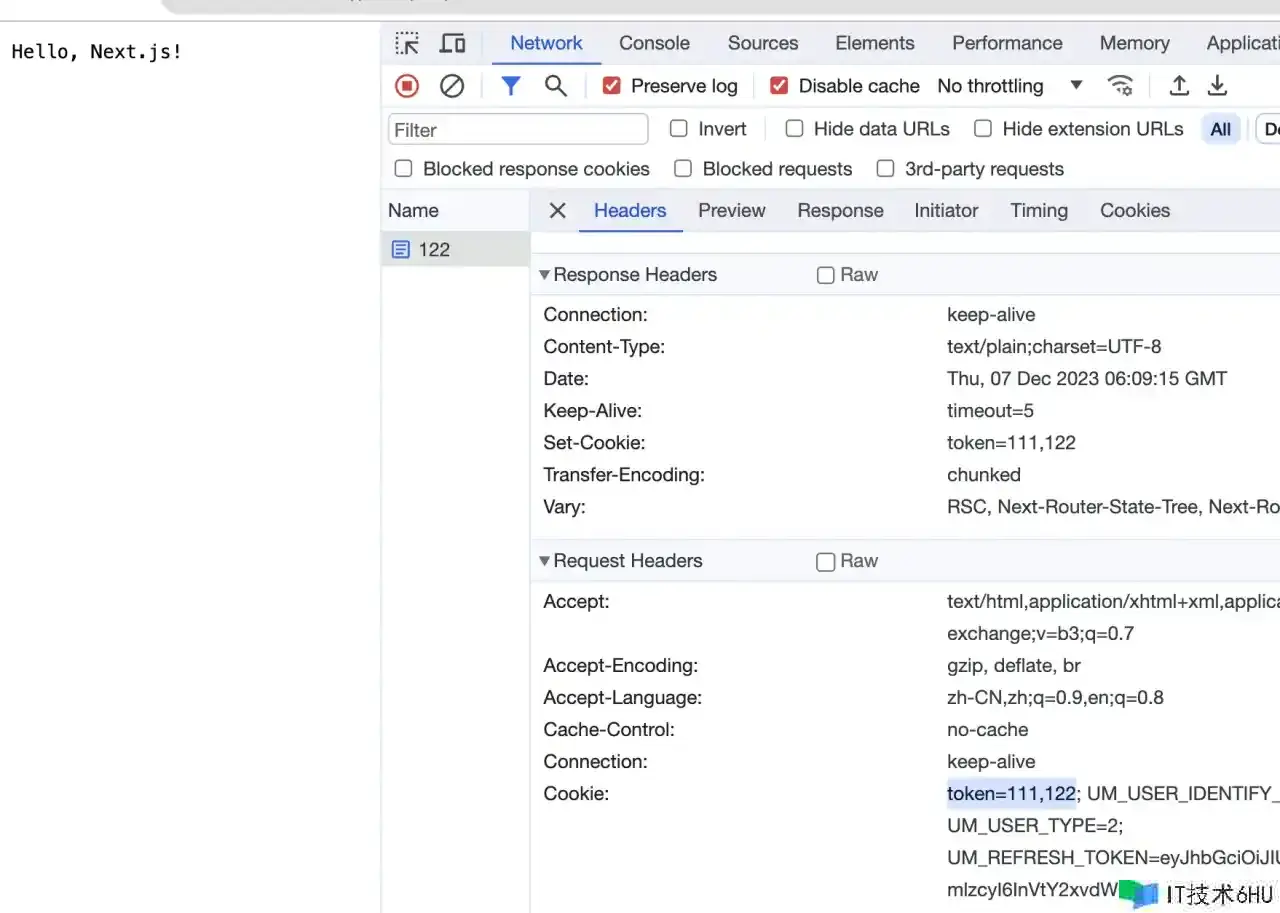Collapse the Request Headers section
The image size is (1280, 913).
click(545, 561)
